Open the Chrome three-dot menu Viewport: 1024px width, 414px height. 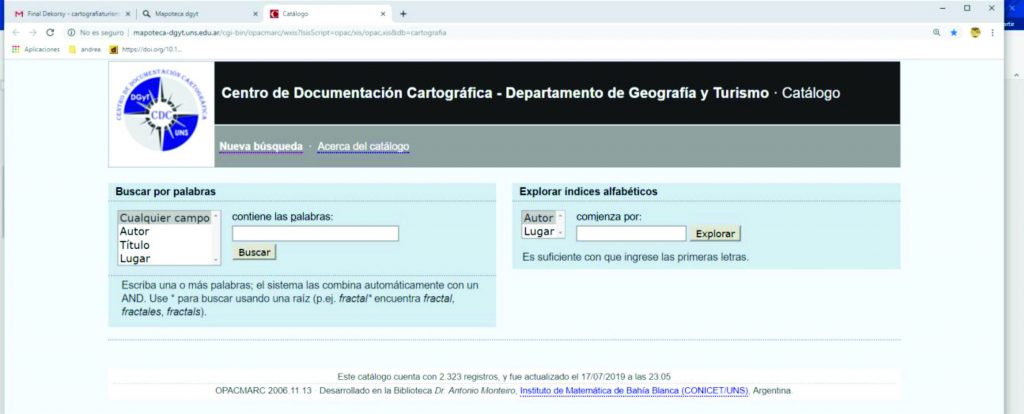pos(993,32)
